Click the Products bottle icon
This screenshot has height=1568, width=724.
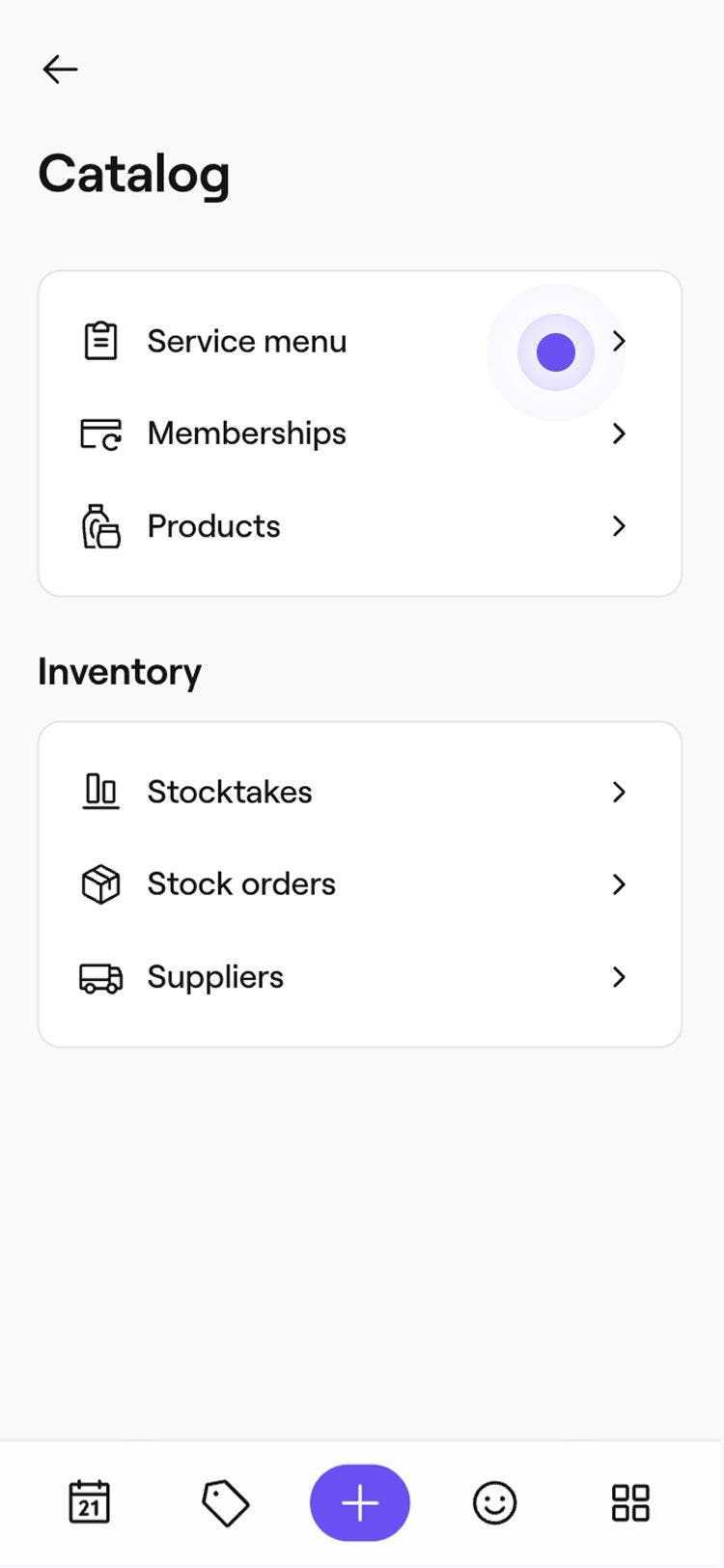click(100, 526)
